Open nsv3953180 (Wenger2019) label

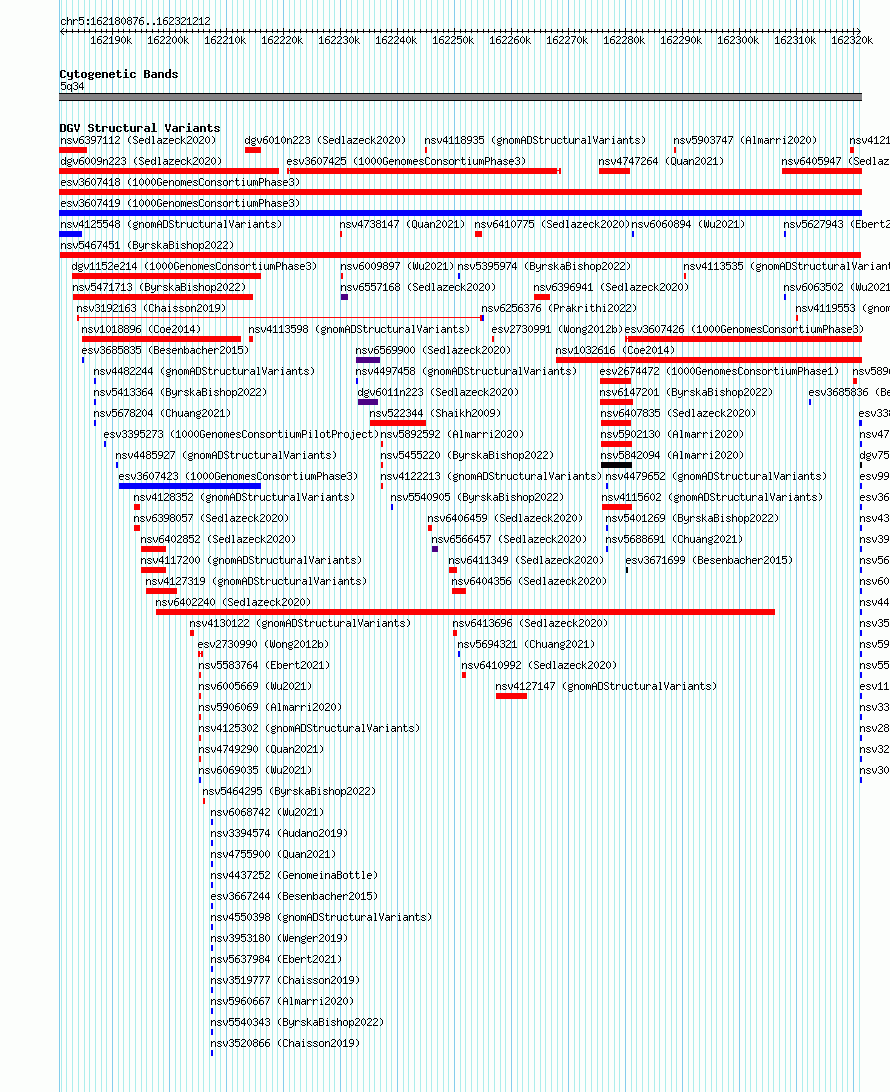point(279,938)
